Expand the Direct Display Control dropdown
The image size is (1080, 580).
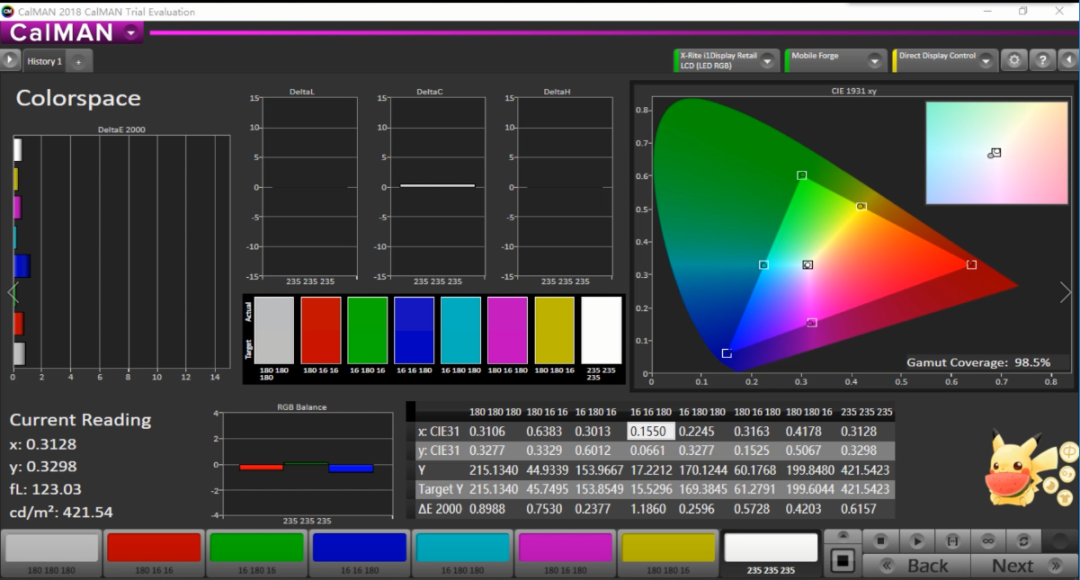point(984,60)
